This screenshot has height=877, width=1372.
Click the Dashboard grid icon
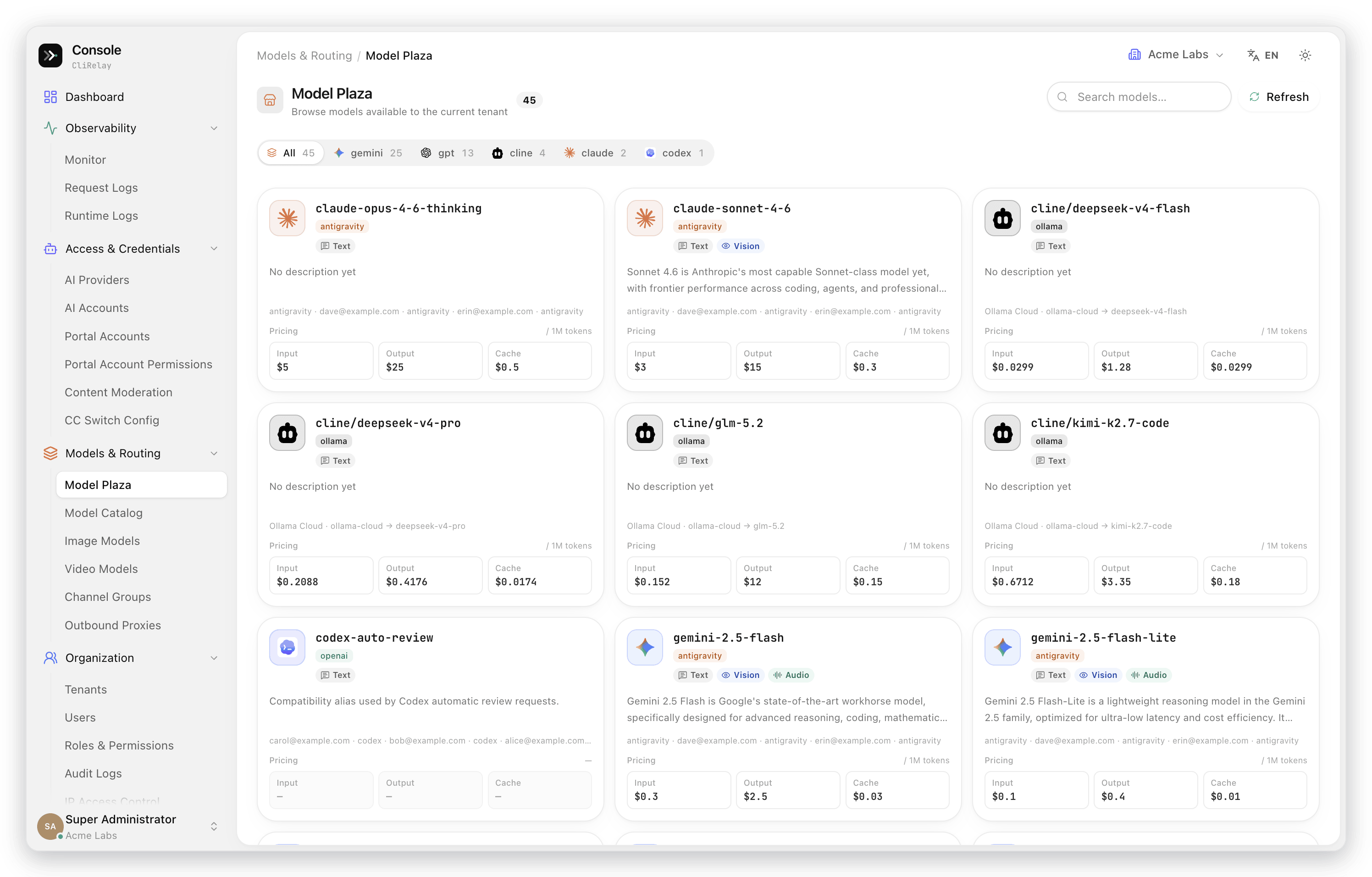(50, 97)
